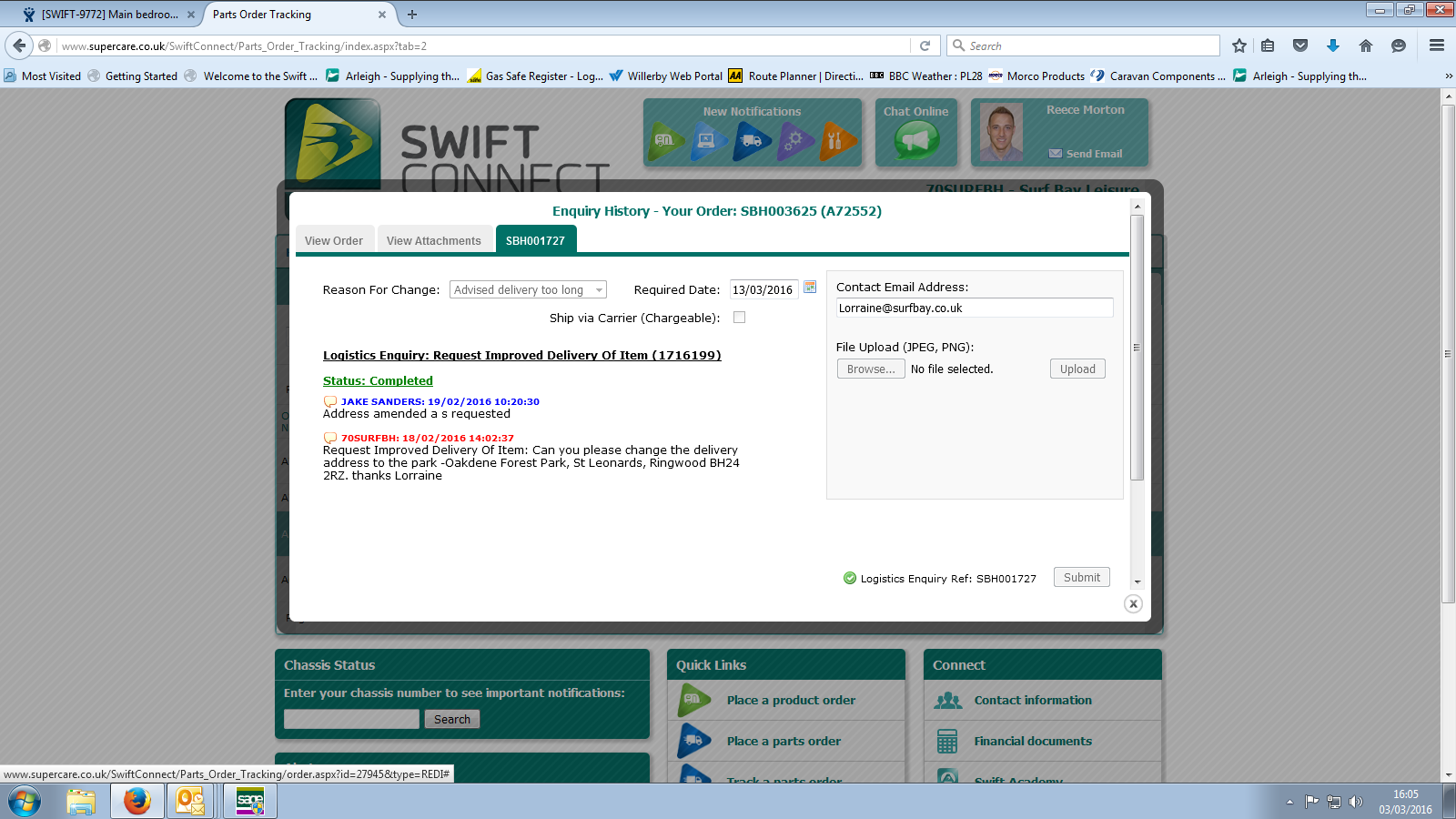Open the orange tools notification icon
This screenshot has width=1456, height=819.
[837, 141]
